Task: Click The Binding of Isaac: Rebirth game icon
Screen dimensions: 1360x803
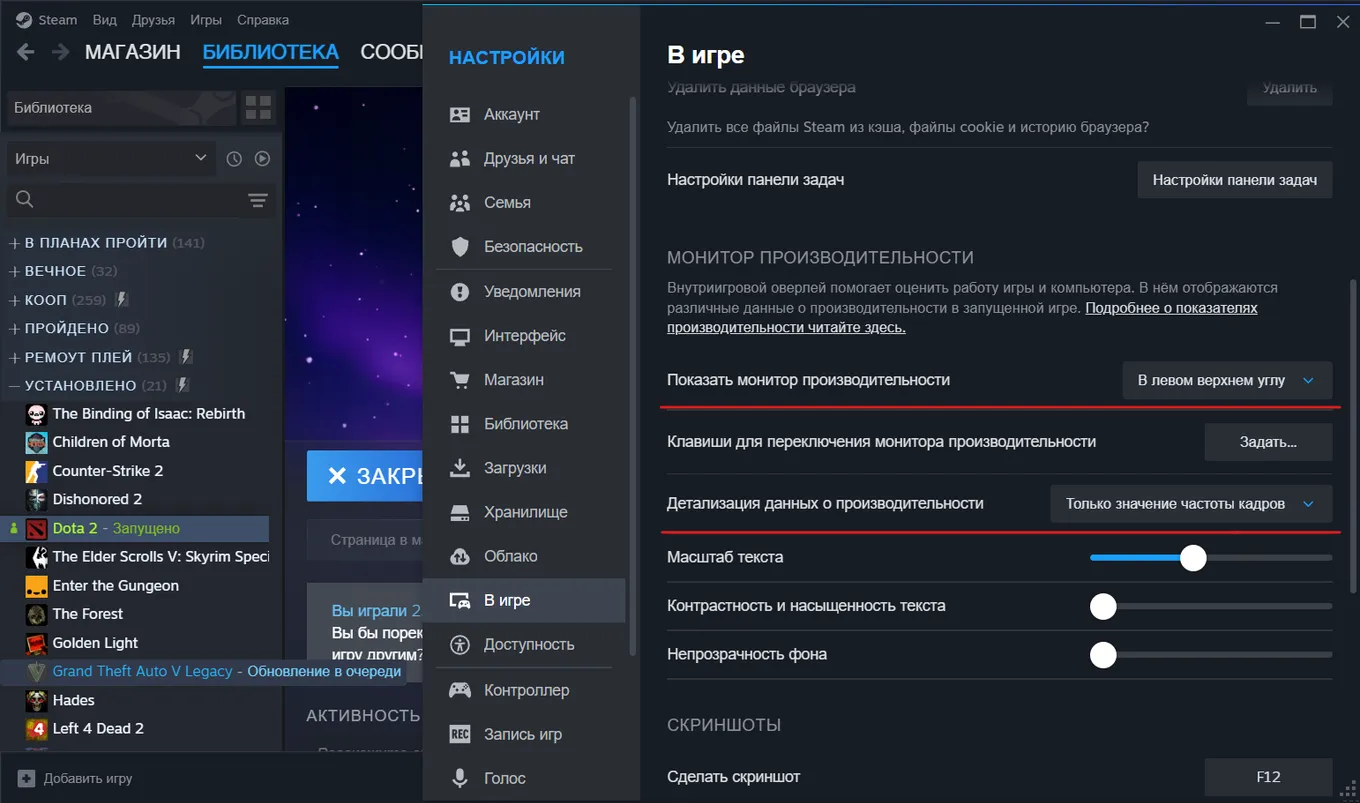Action: [x=36, y=414]
